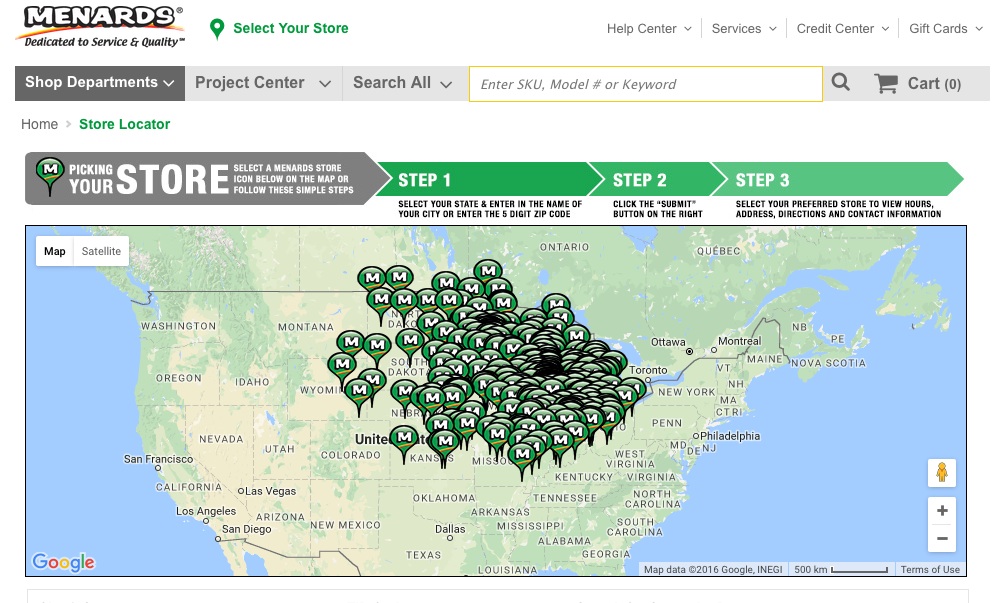Click the 'STEP 1' heading

pos(425,180)
